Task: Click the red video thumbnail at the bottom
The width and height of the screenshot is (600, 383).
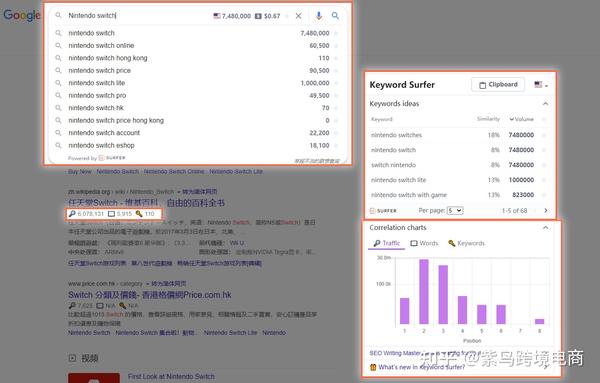Action: 94,378
